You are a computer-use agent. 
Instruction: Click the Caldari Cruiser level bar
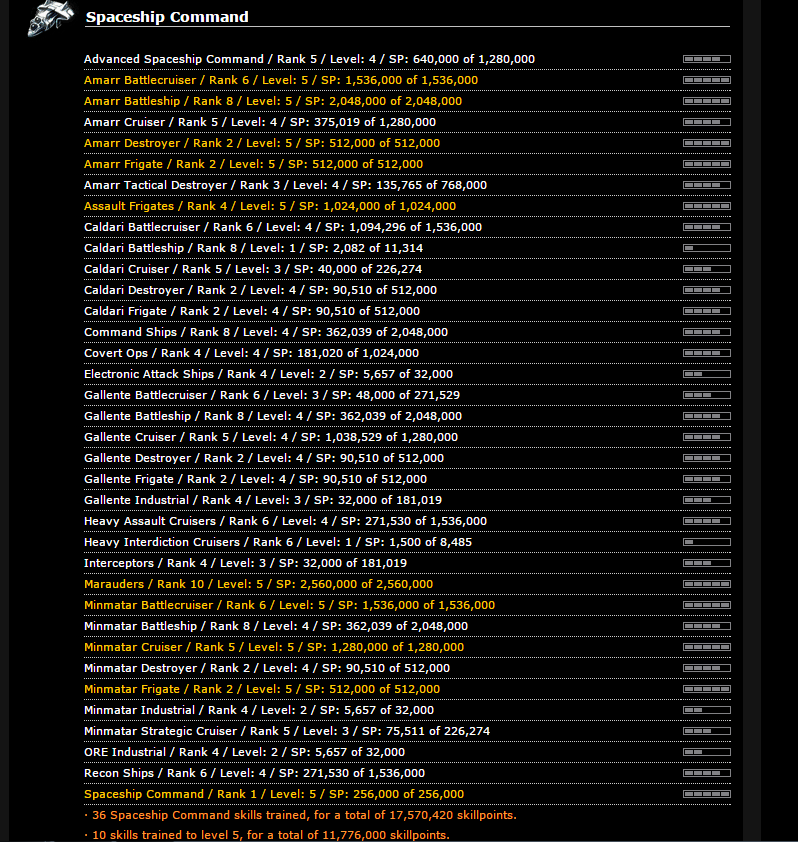click(707, 269)
